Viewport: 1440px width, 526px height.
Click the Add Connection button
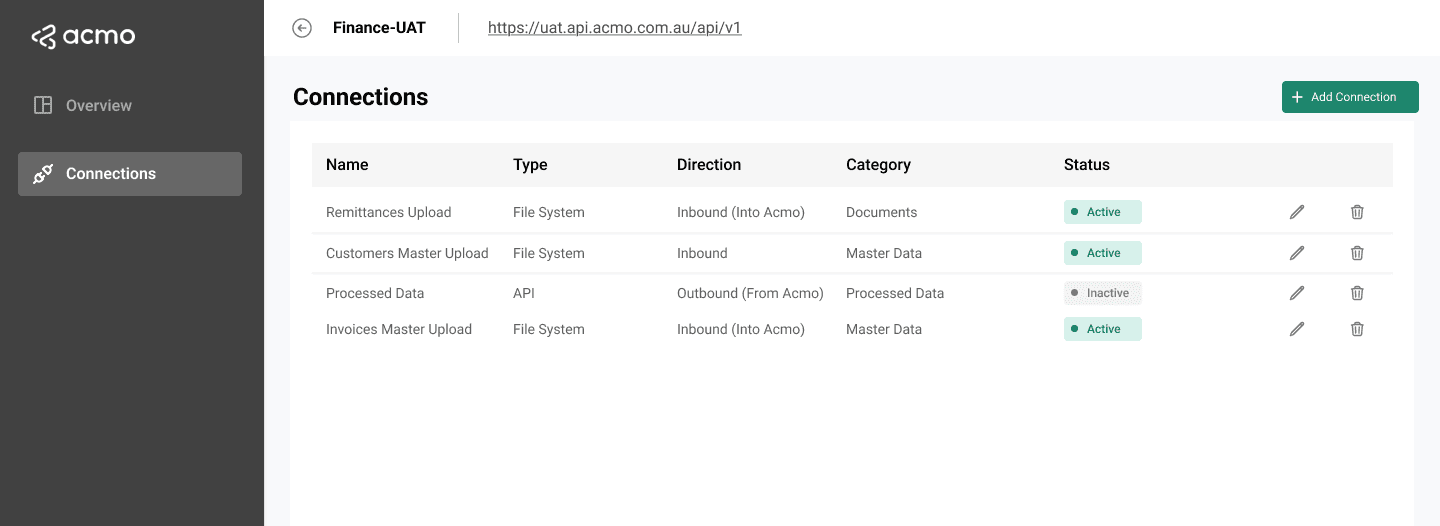[1350, 97]
